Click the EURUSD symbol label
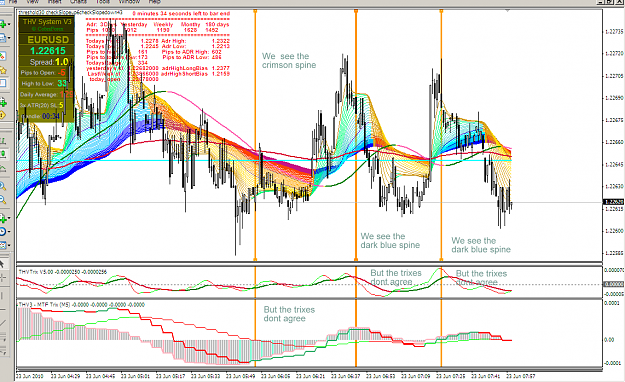The width and height of the screenshot is (625, 382). [48, 40]
